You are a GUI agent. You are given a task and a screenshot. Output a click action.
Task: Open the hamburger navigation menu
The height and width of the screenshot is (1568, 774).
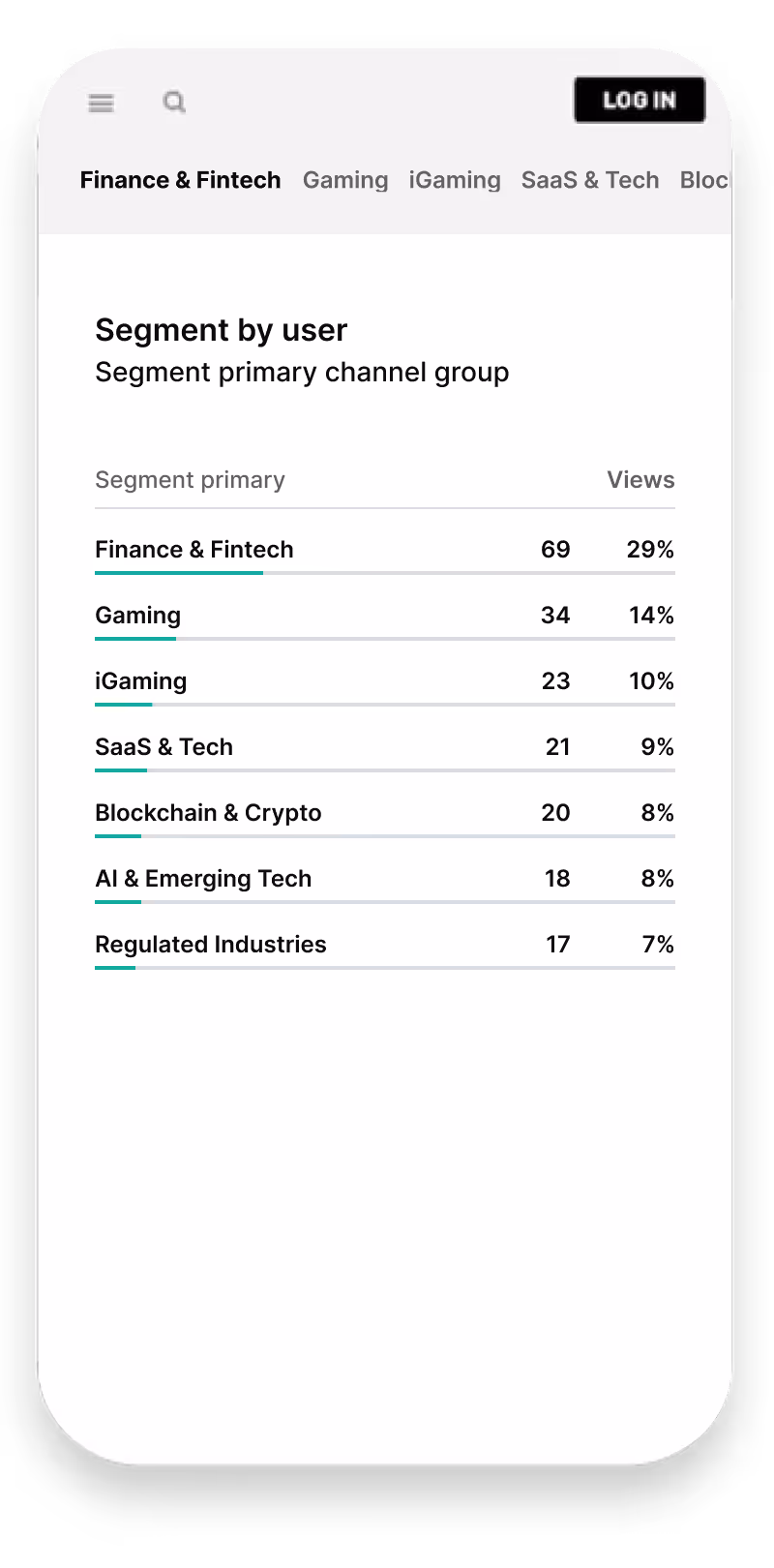(x=101, y=103)
